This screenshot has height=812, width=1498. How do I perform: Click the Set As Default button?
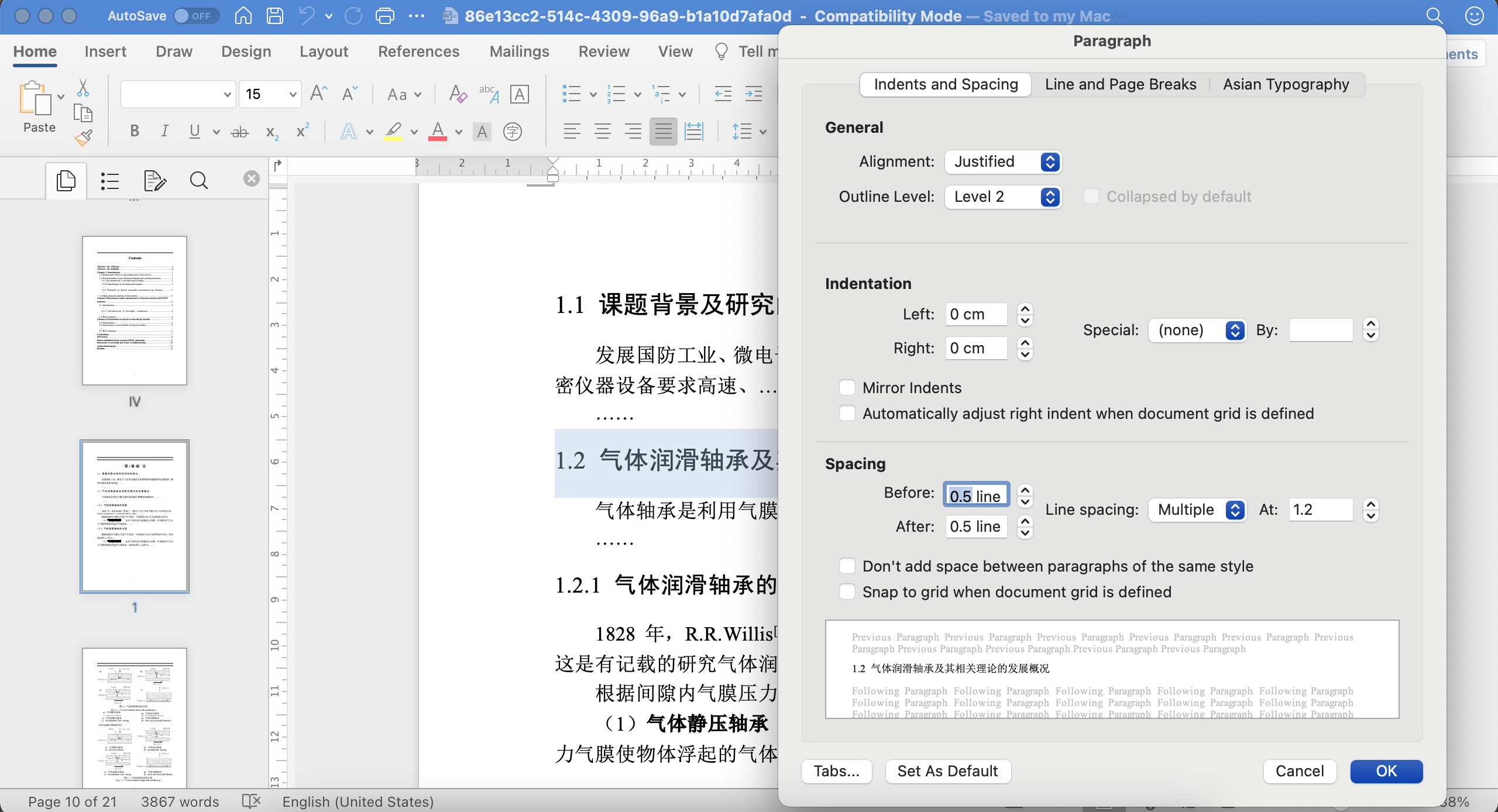[947, 771]
